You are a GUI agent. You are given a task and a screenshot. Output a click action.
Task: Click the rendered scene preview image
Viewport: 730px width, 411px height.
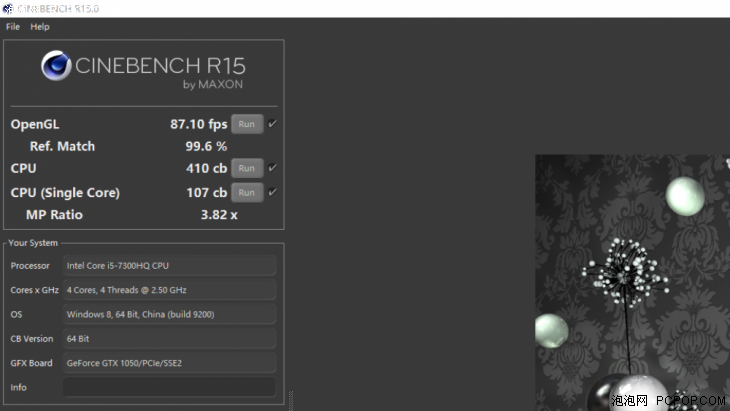coord(633,283)
